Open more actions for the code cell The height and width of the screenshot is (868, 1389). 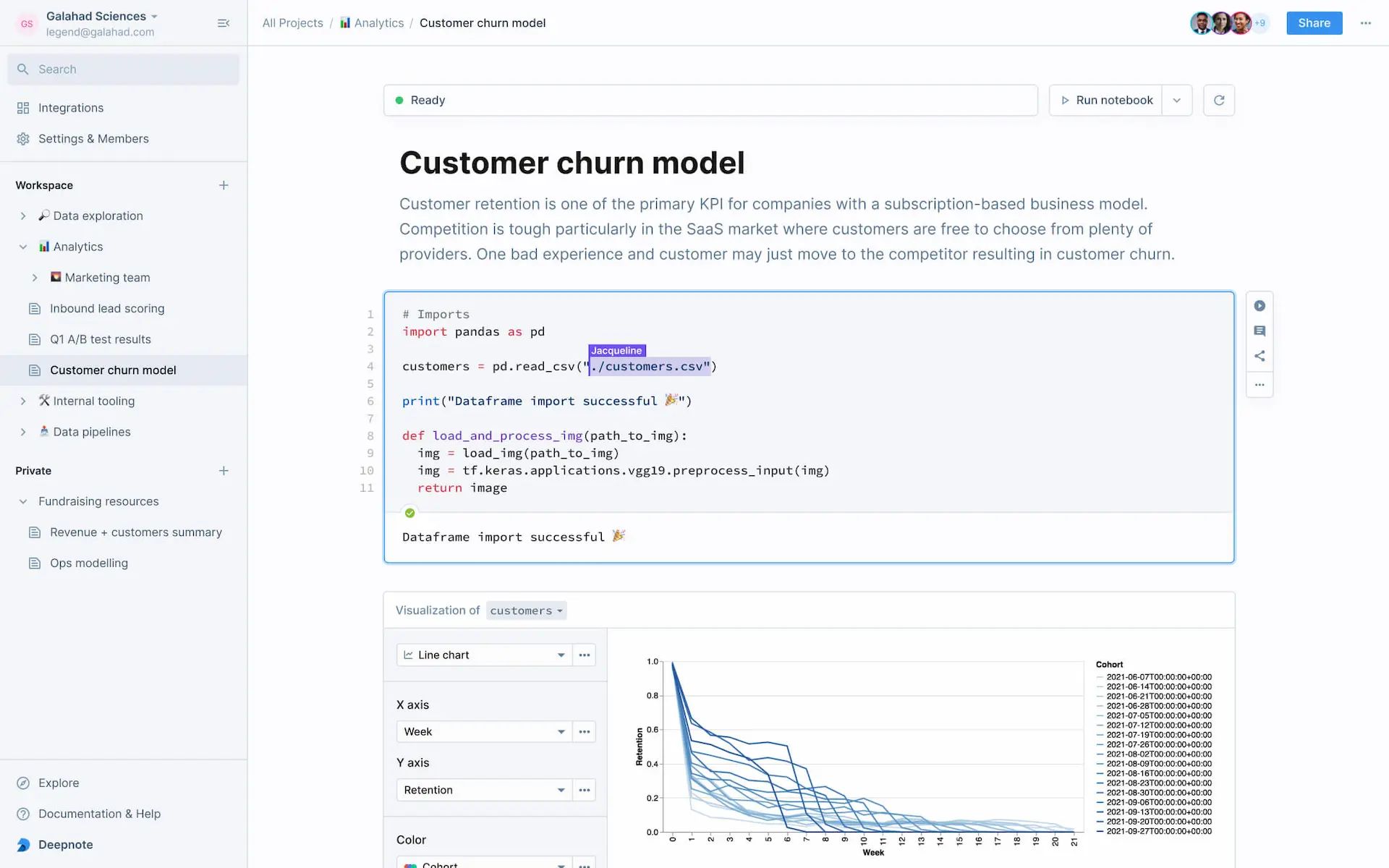click(x=1260, y=385)
